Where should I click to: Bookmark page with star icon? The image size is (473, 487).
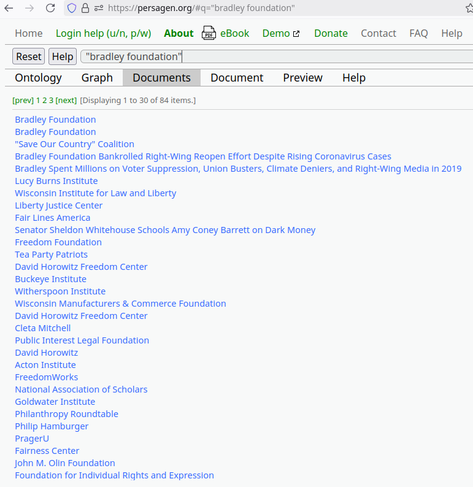pos(469,8)
